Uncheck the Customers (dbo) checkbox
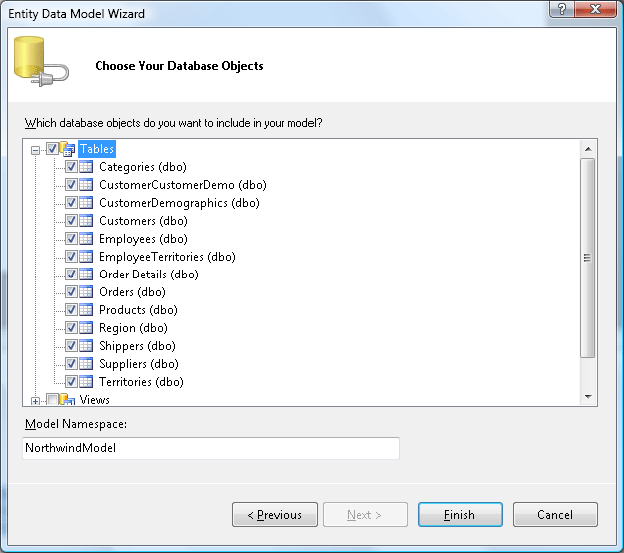The image size is (624, 553). pyautogui.click(x=71, y=220)
